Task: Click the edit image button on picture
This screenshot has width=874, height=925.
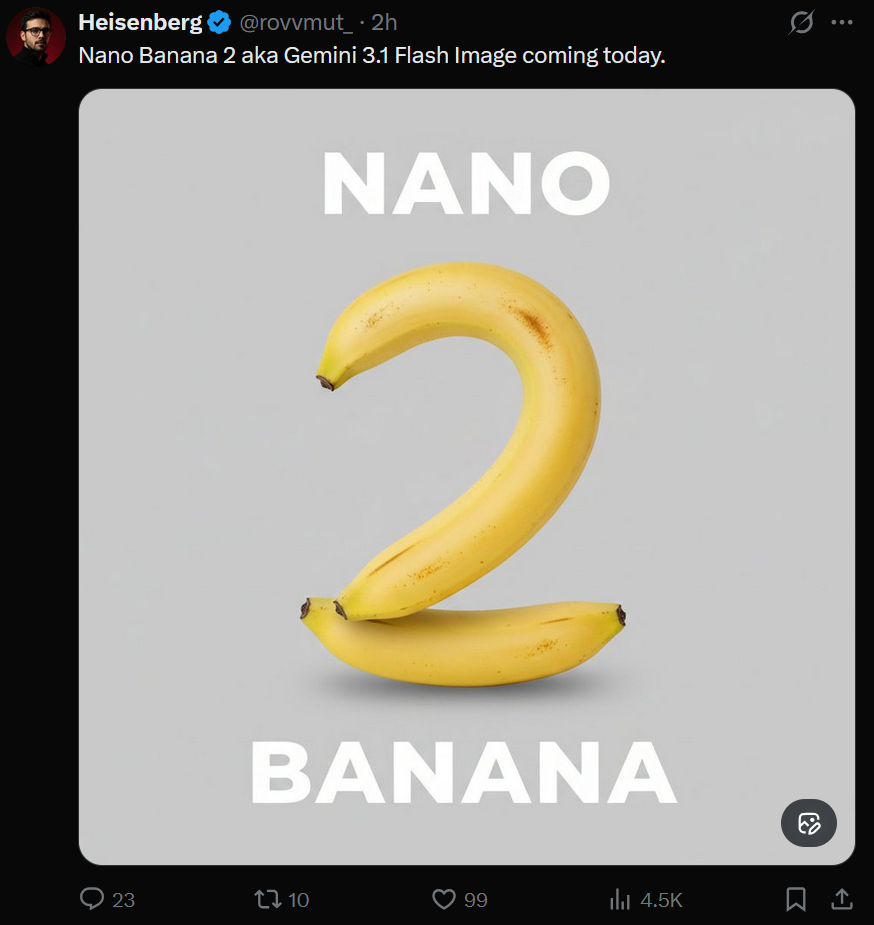Action: (809, 823)
